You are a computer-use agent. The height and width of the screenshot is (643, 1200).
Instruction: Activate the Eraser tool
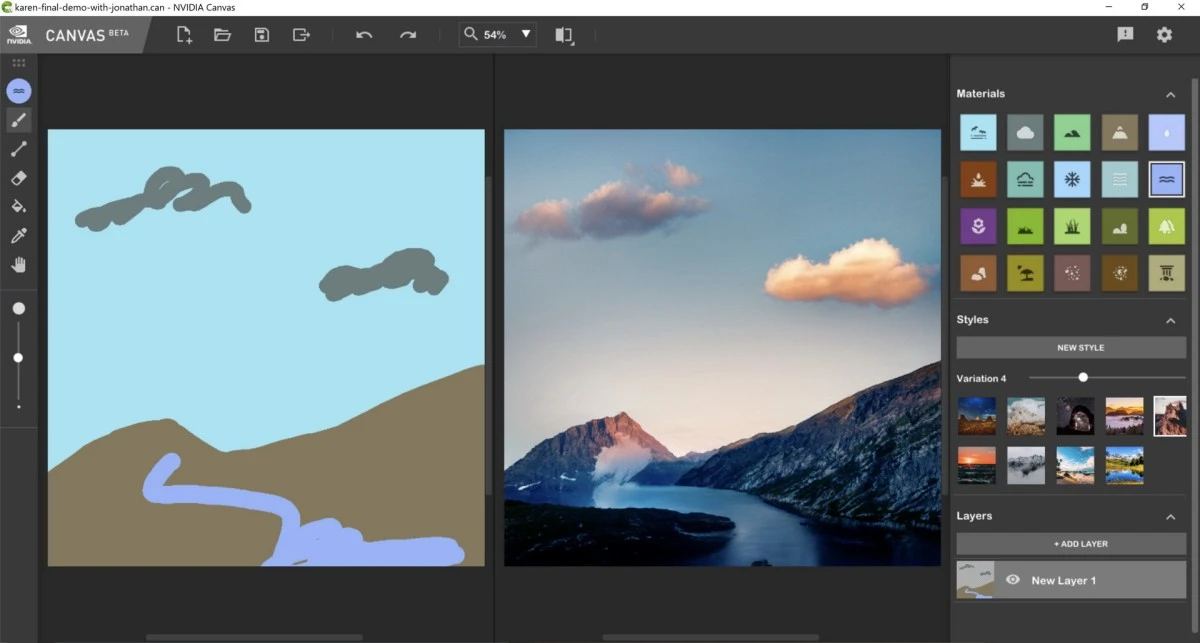click(x=18, y=178)
